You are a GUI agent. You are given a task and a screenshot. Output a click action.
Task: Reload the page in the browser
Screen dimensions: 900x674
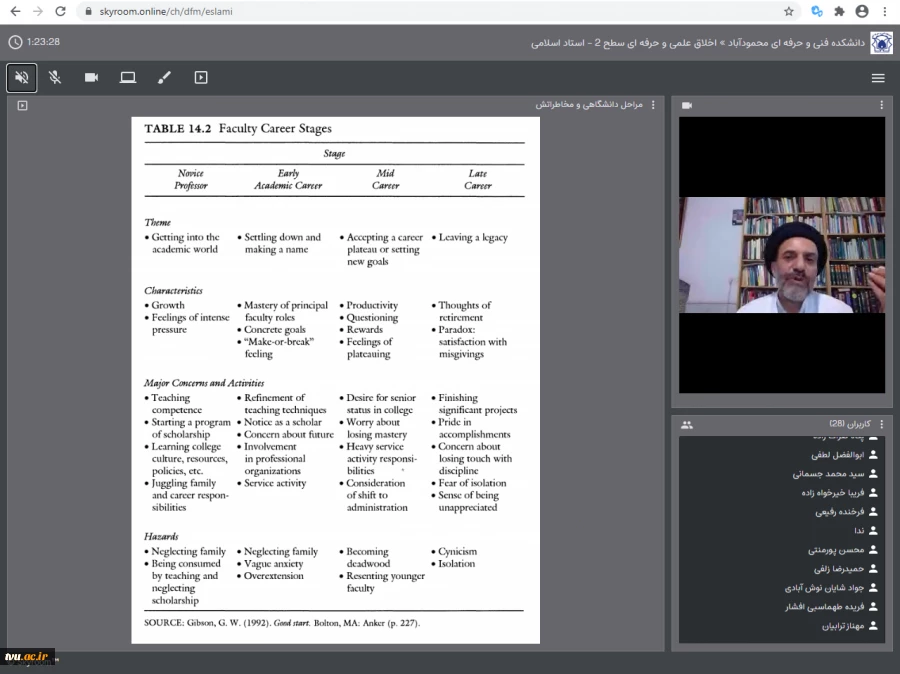tap(60, 11)
